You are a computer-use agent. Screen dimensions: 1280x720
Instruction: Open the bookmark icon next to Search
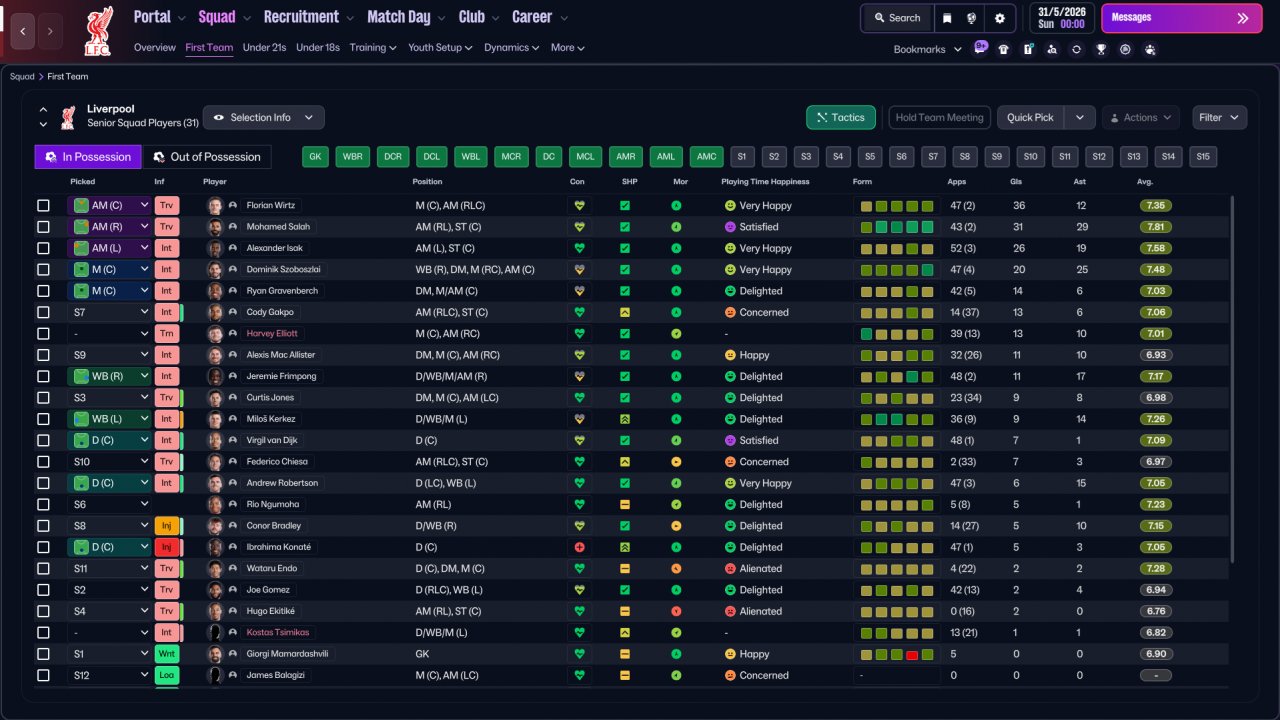[x=947, y=18]
